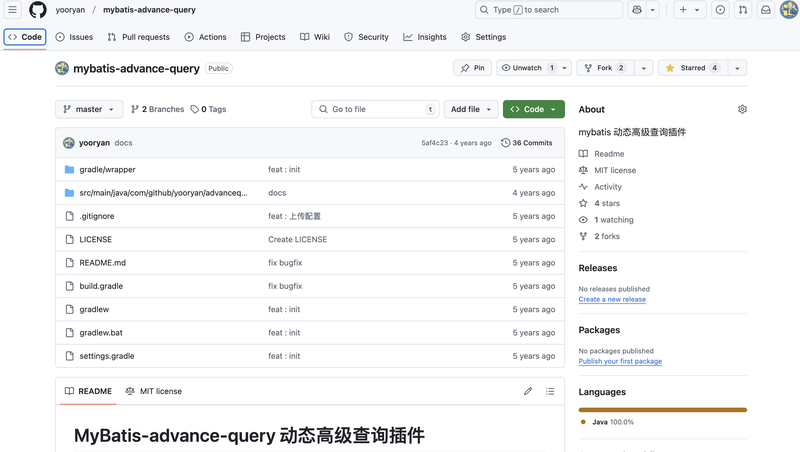Click yooryan commit author avatar
Image resolution: width=800 pixels, height=452 pixels.
69,143
